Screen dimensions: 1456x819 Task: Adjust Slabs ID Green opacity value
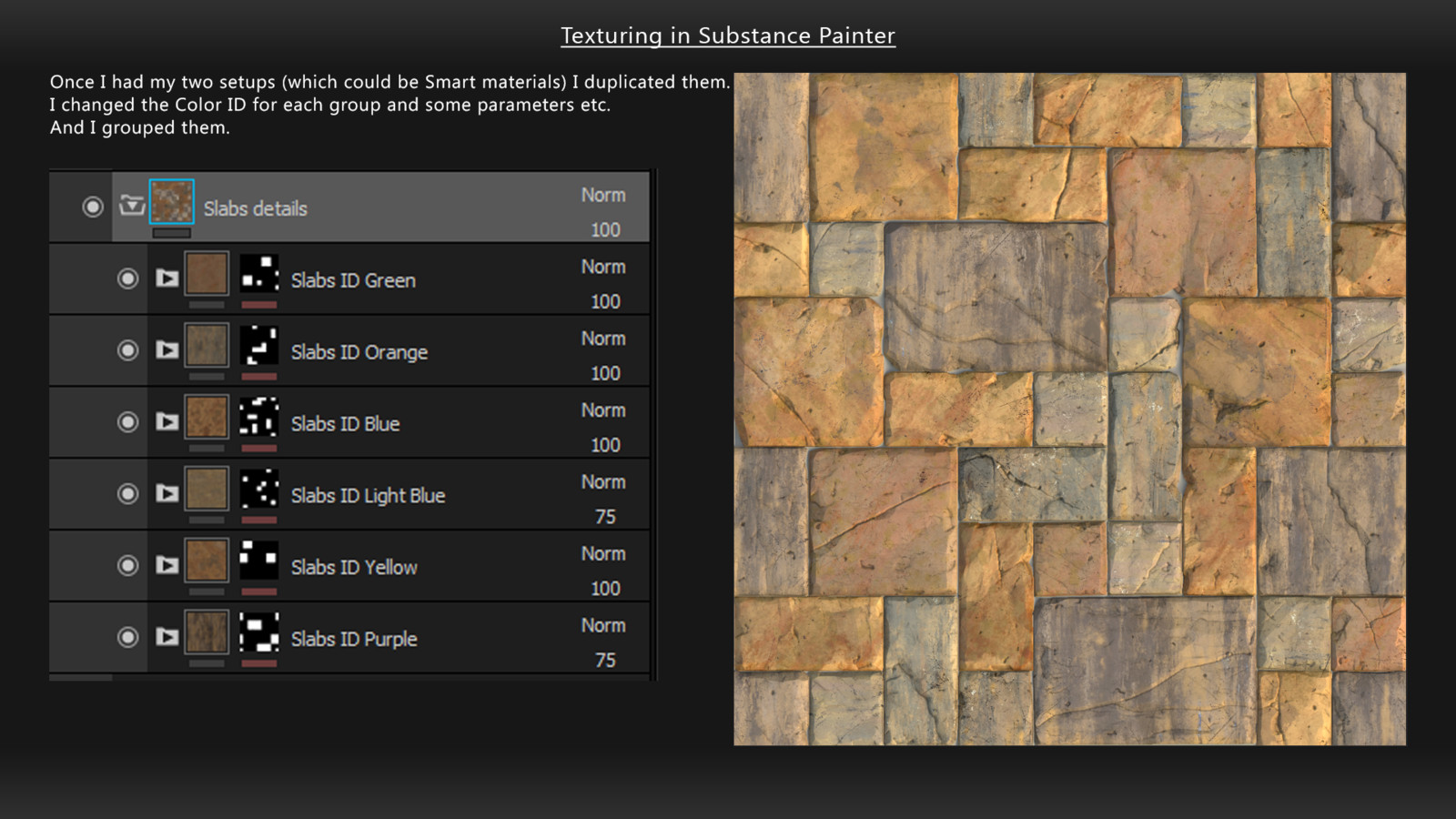tap(605, 302)
